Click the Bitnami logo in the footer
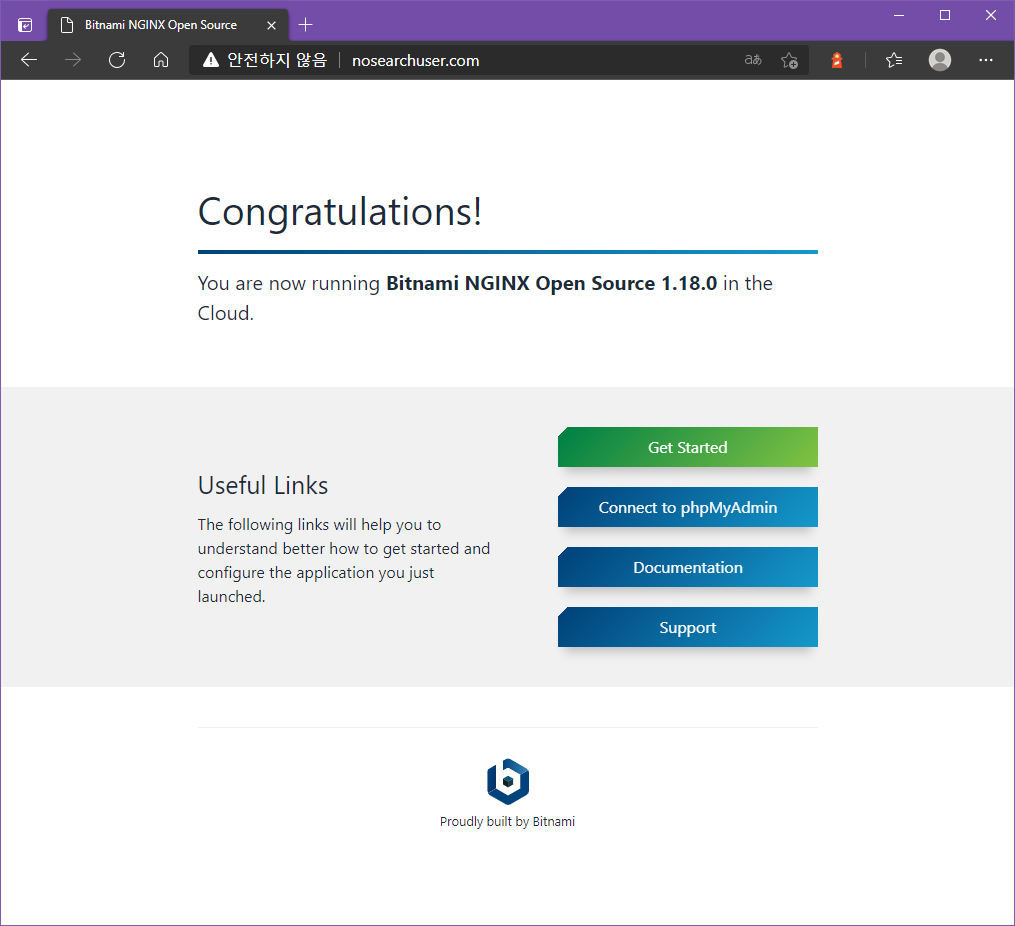The image size is (1015, 926). (508, 782)
